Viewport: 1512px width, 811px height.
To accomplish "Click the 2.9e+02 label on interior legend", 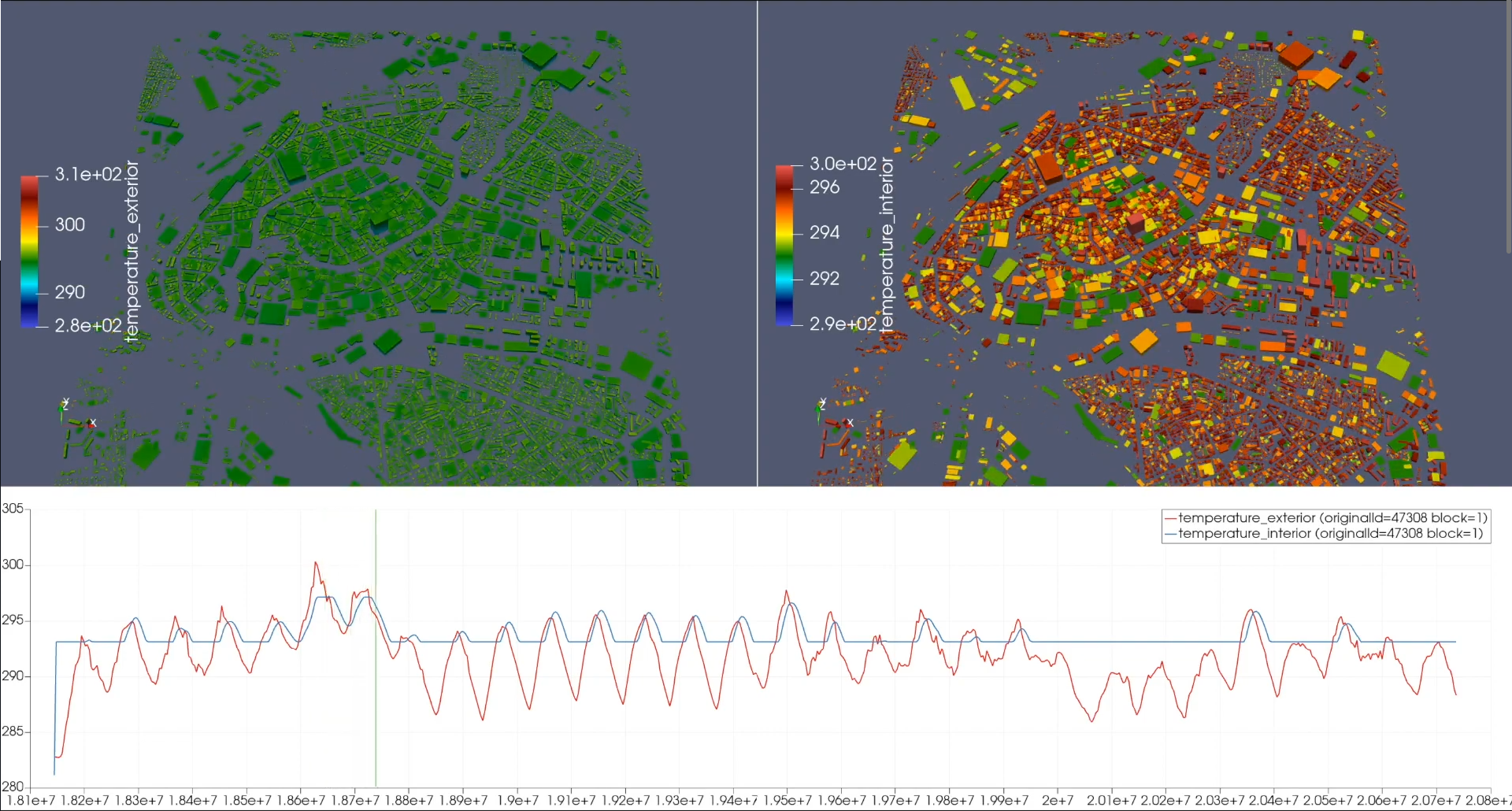I will [x=843, y=324].
